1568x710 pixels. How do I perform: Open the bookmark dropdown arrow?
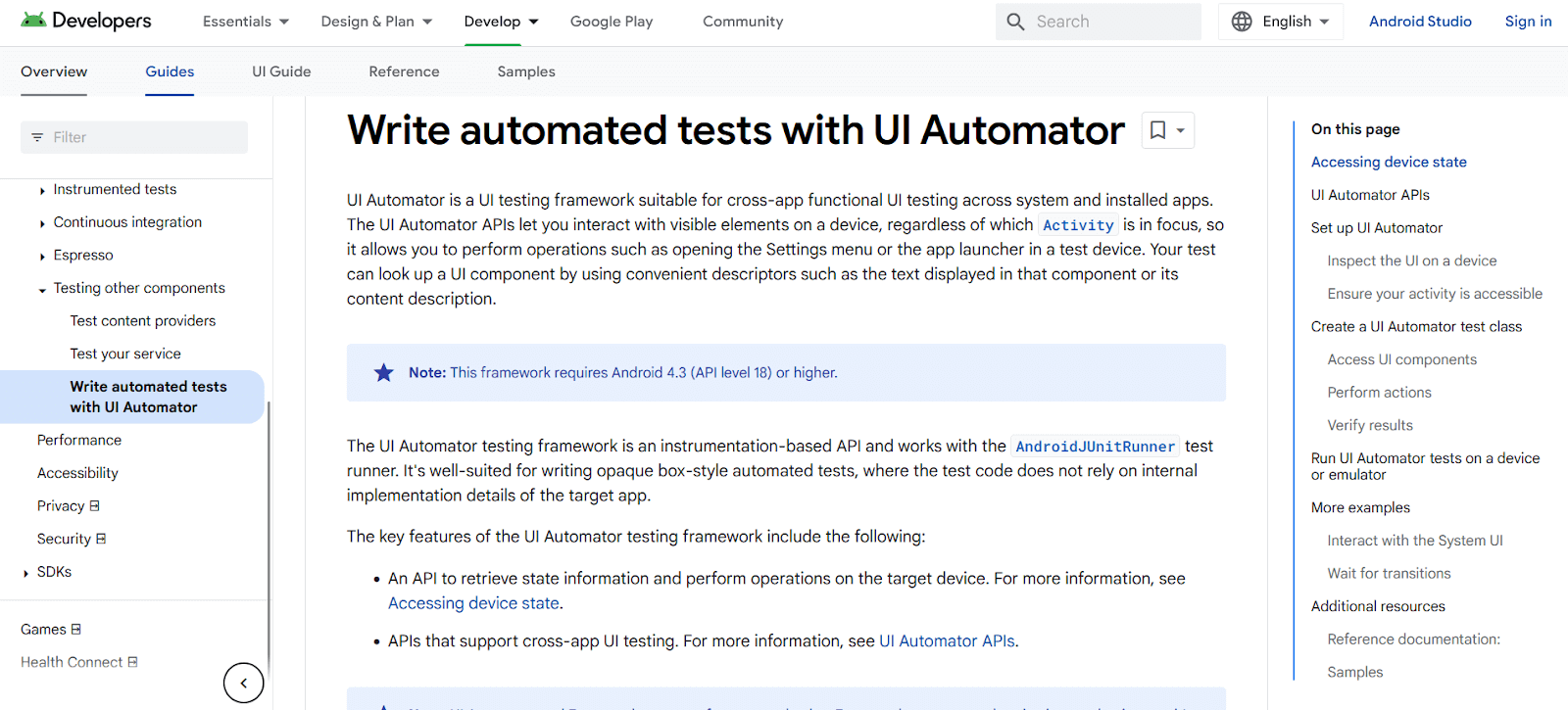pos(1181,130)
